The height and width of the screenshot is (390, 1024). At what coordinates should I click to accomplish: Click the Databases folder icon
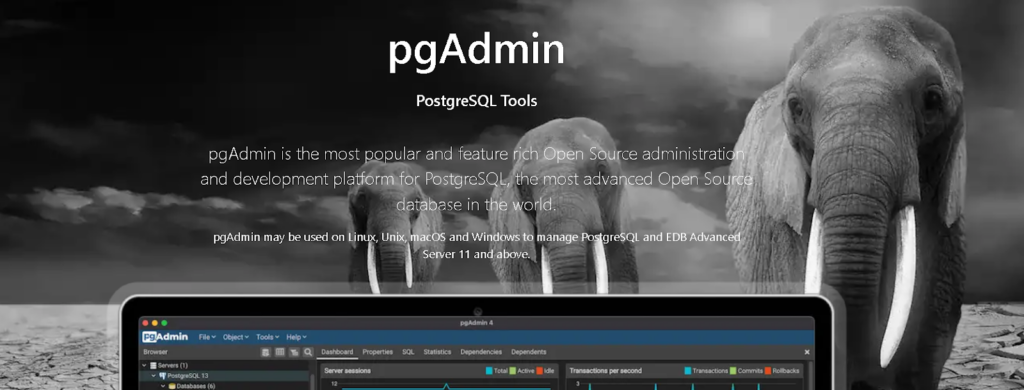(172, 386)
